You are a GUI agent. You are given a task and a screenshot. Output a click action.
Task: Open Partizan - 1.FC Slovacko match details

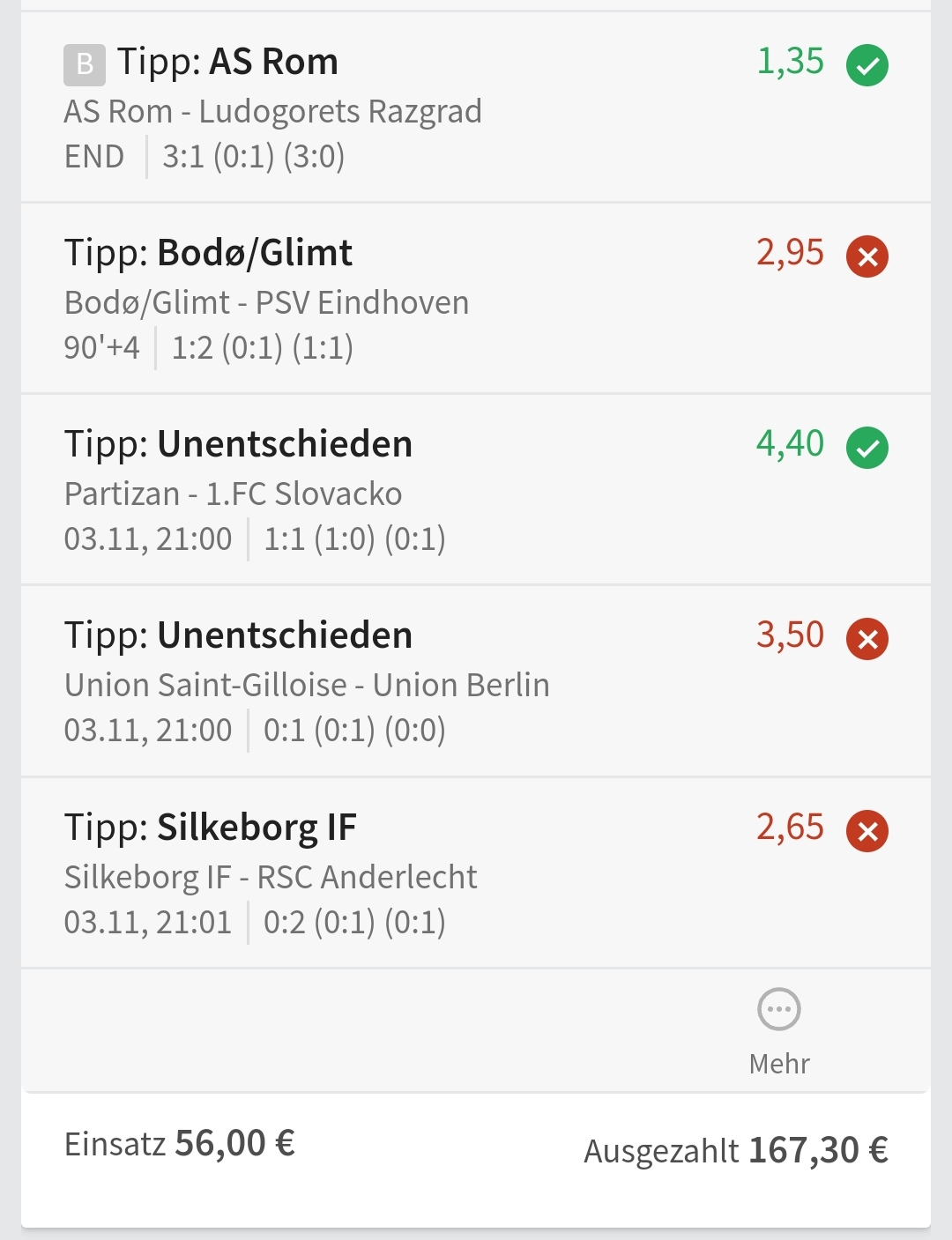coord(234,494)
